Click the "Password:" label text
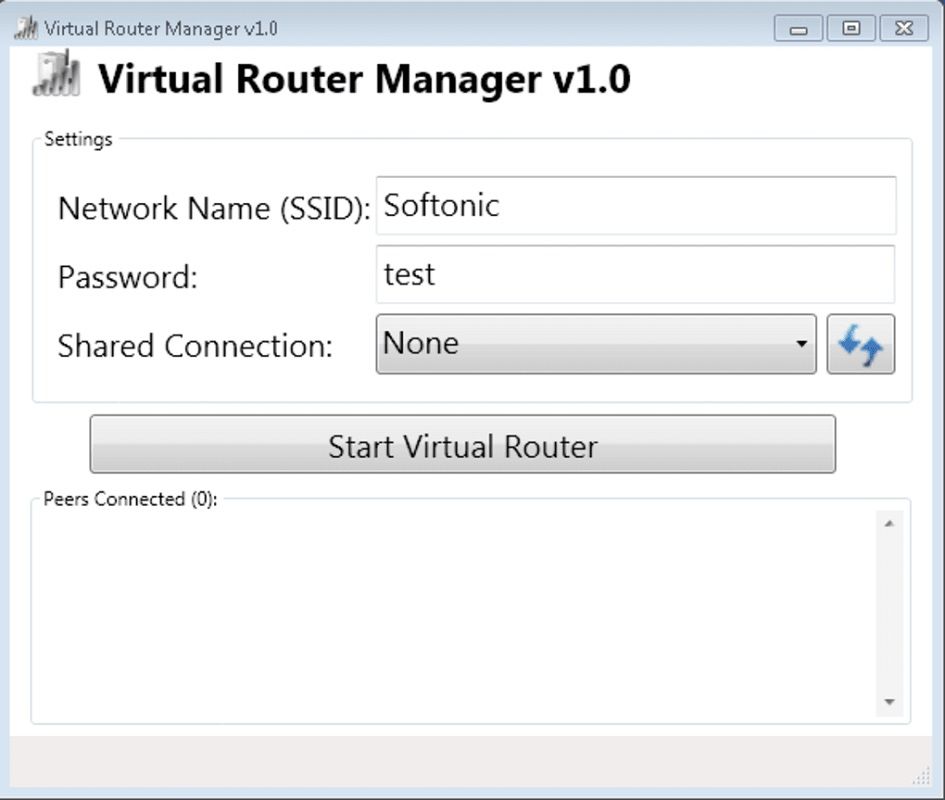The image size is (945, 800). coord(128,277)
